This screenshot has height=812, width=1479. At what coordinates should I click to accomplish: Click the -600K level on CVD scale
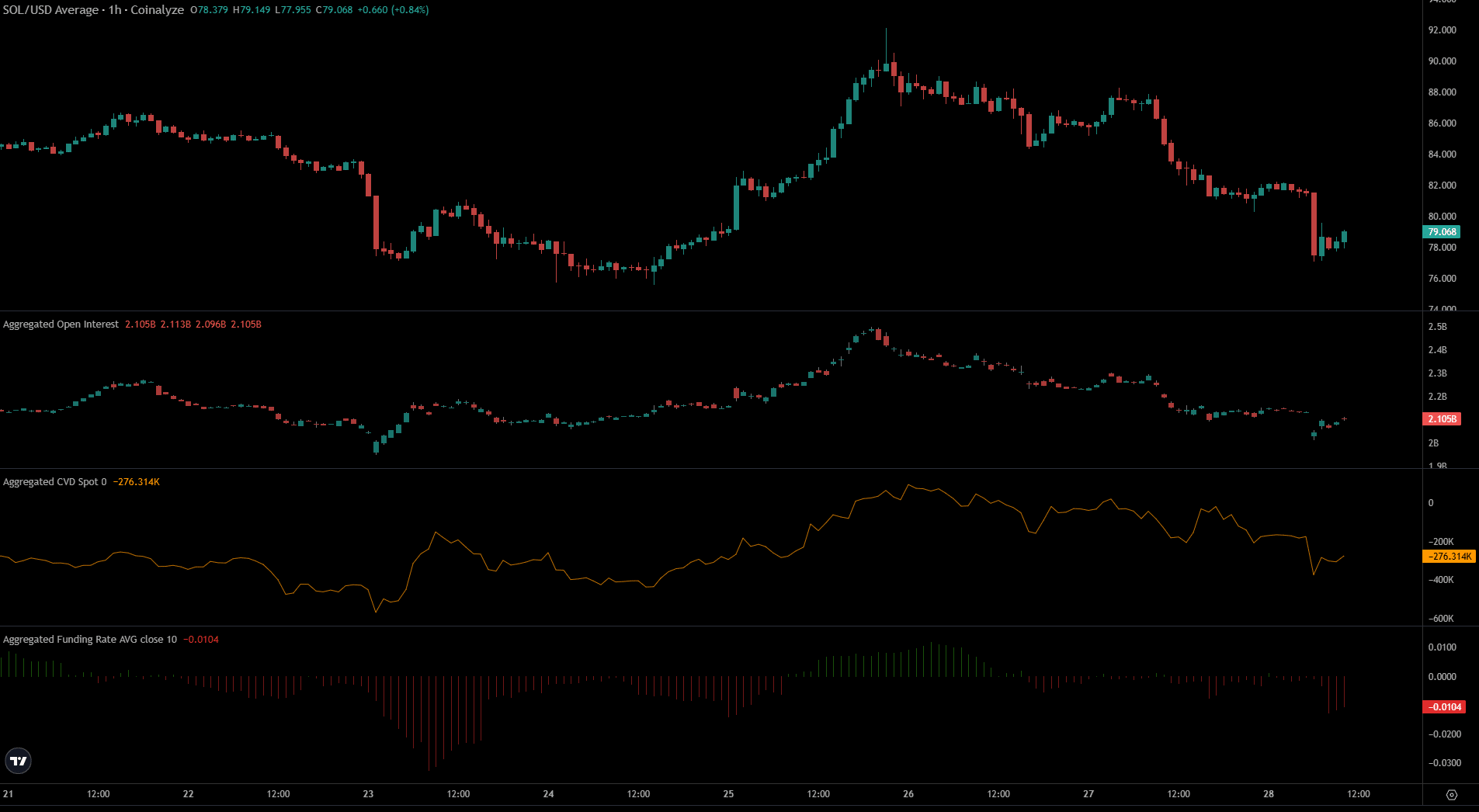pos(1441,619)
